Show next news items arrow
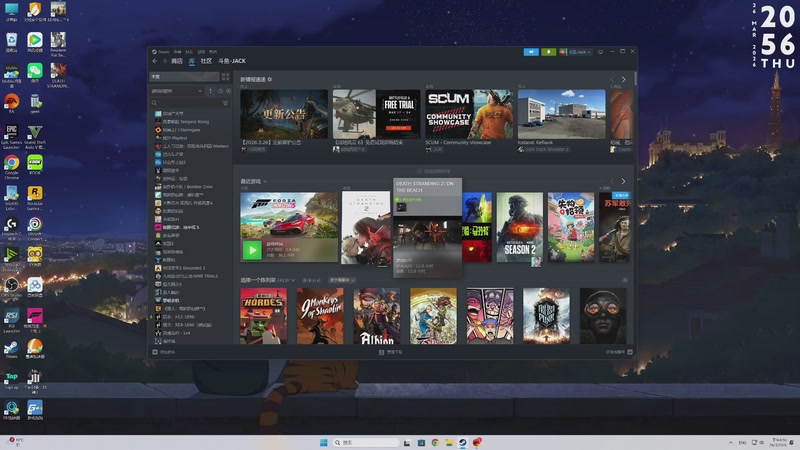Screen dimensions: 800x450 623,80
